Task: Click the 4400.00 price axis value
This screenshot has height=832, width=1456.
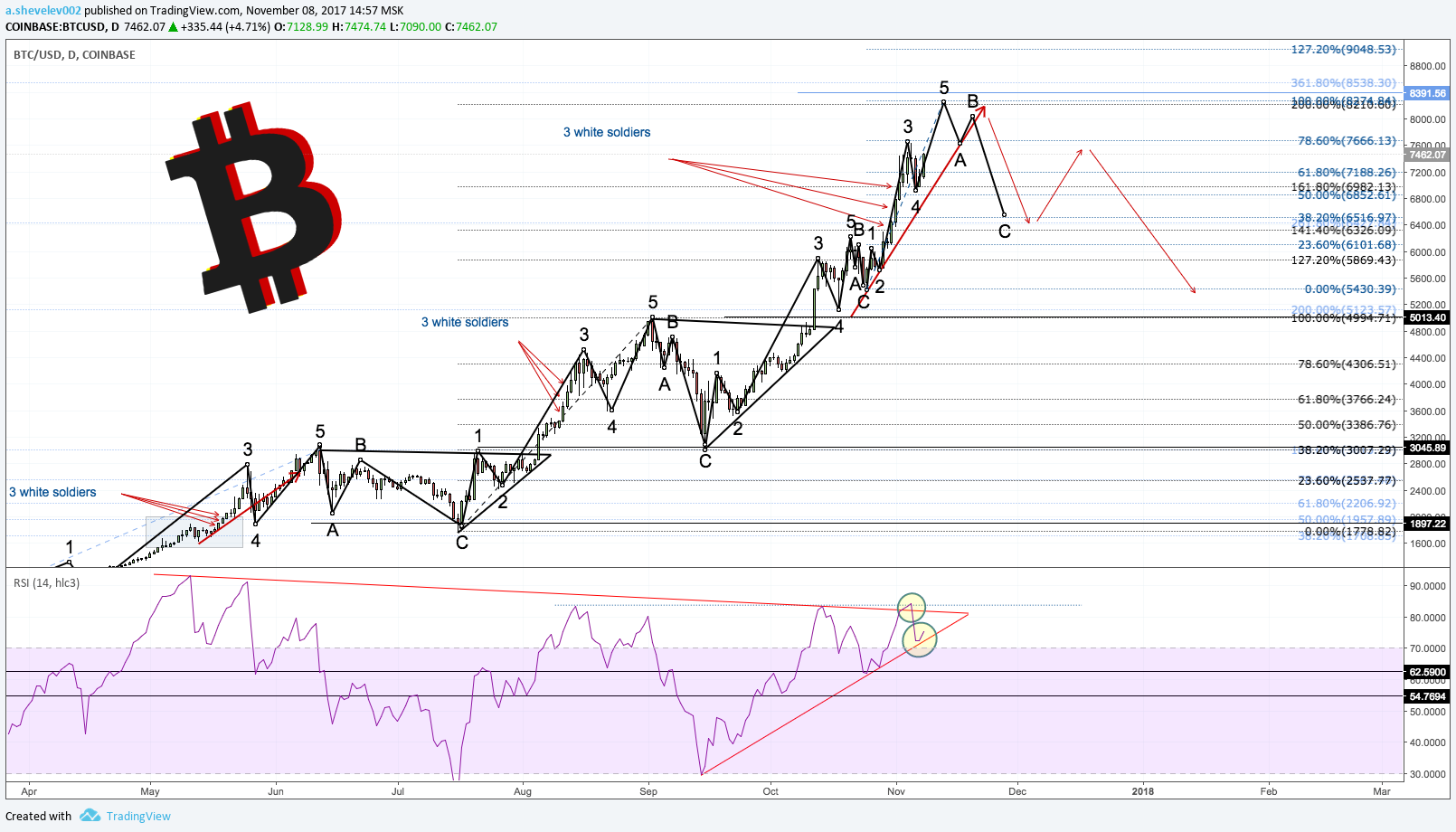Action: pyautogui.click(x=1427, y=358)
